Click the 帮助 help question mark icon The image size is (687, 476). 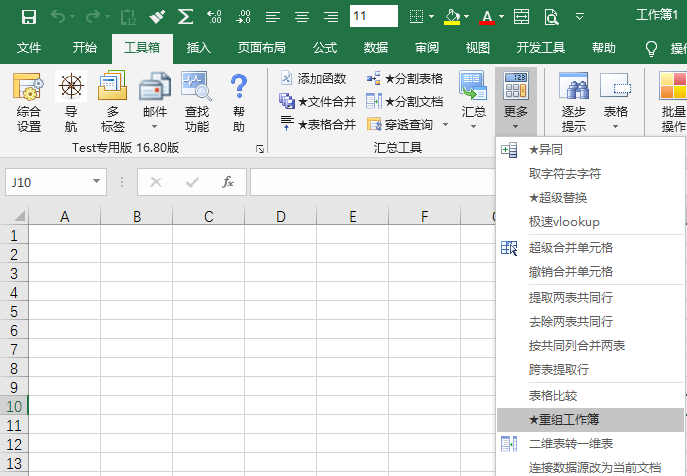click(238, 103)
